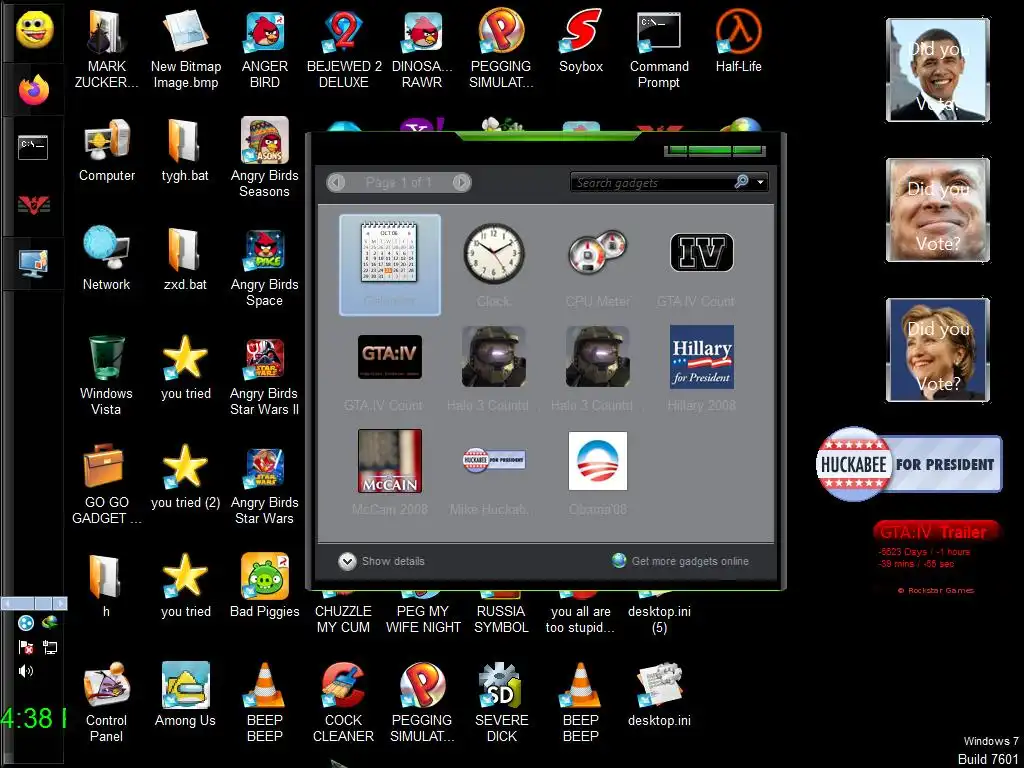Select the folder named h
1024x768 pixels.
pyautogui.click(x=105, y=586)
